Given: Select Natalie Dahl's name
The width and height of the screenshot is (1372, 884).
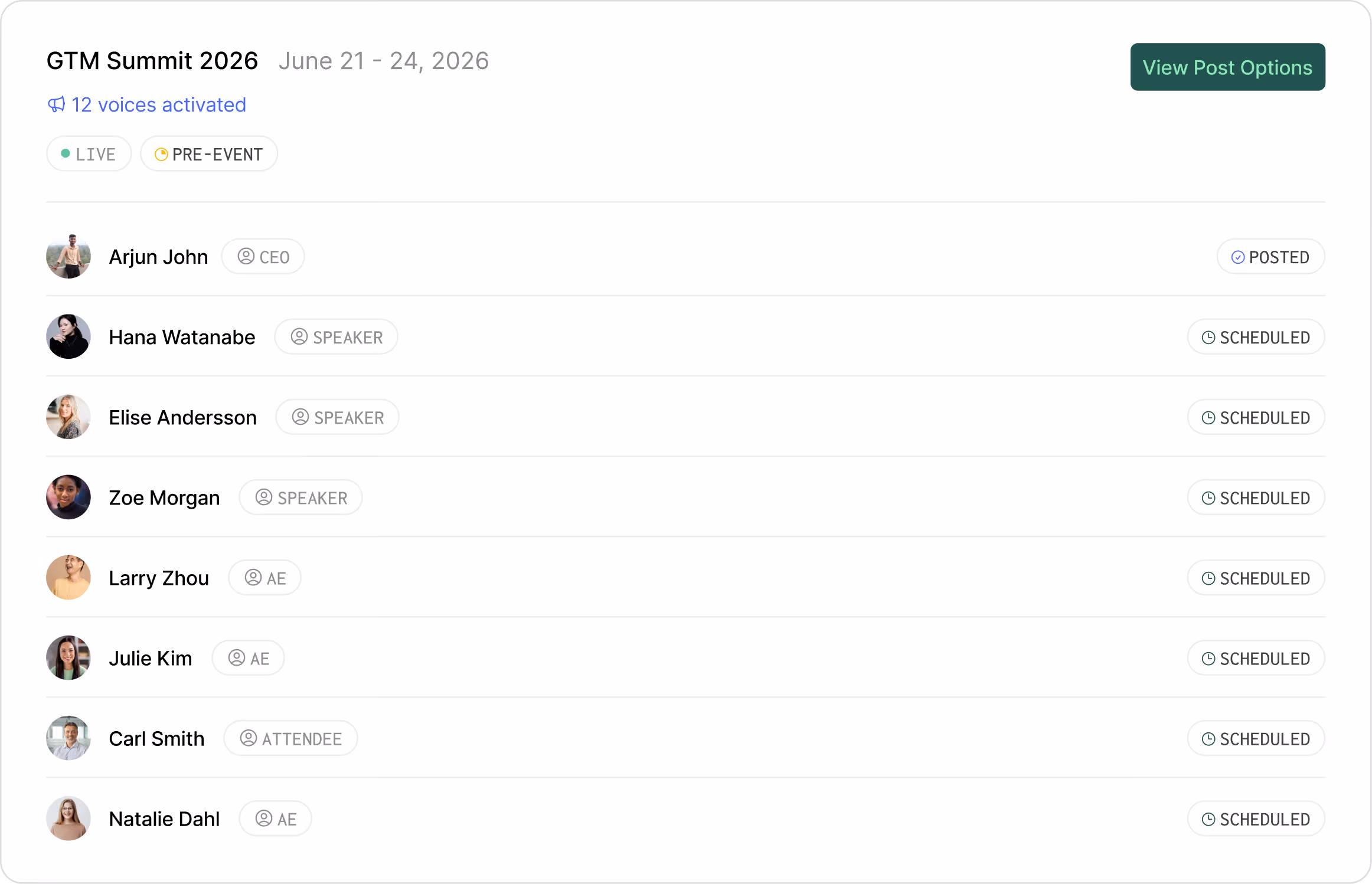Looking at the screenshot, I should [x=164, y=818].
